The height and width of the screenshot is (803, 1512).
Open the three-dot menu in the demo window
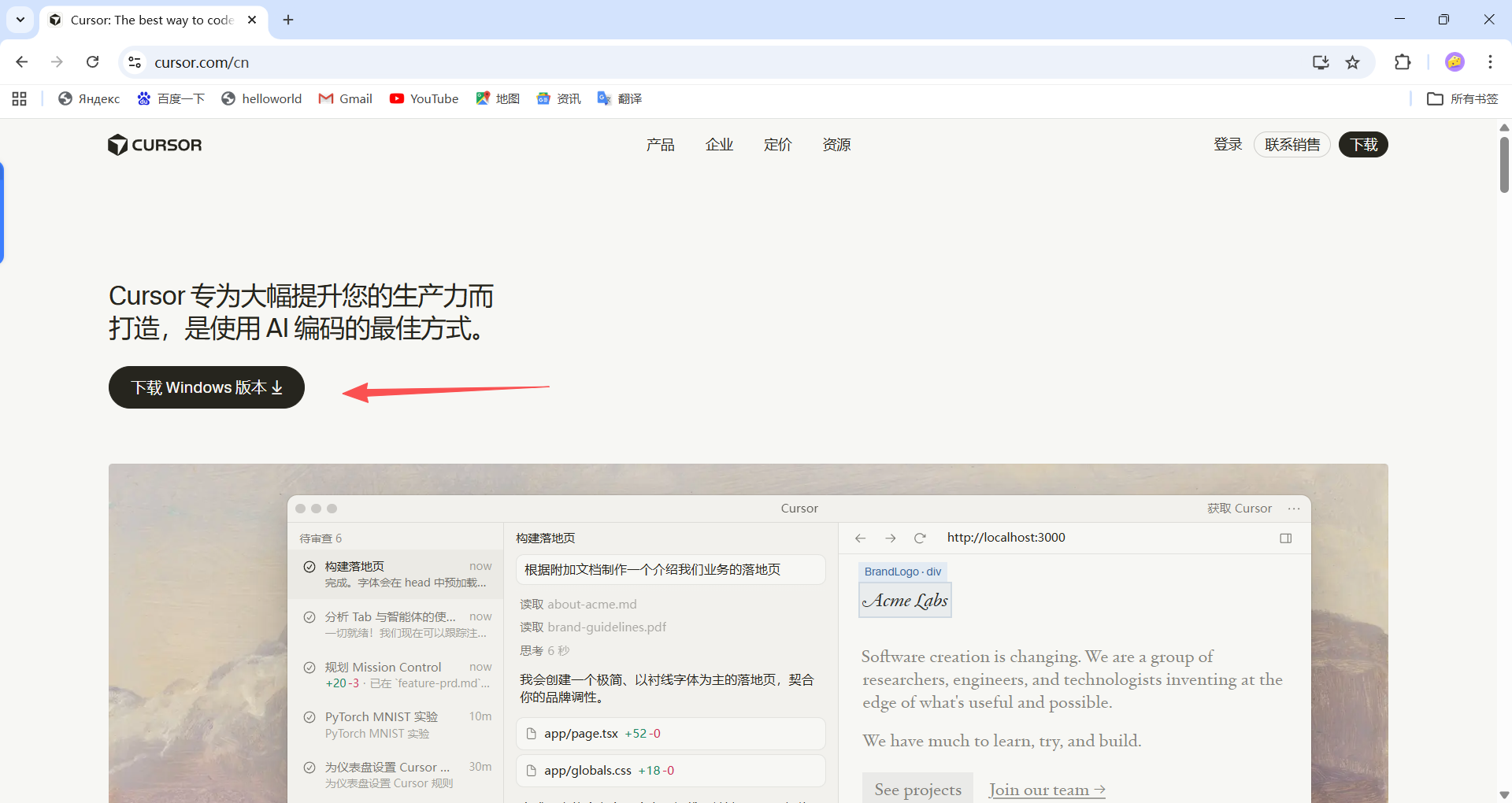click(1294, 509)
